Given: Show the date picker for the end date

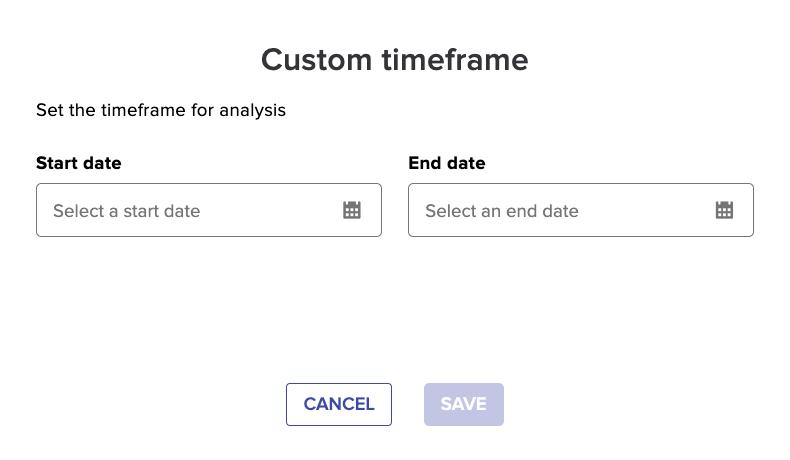Looking at the screenshot, I should click(724, 210).
